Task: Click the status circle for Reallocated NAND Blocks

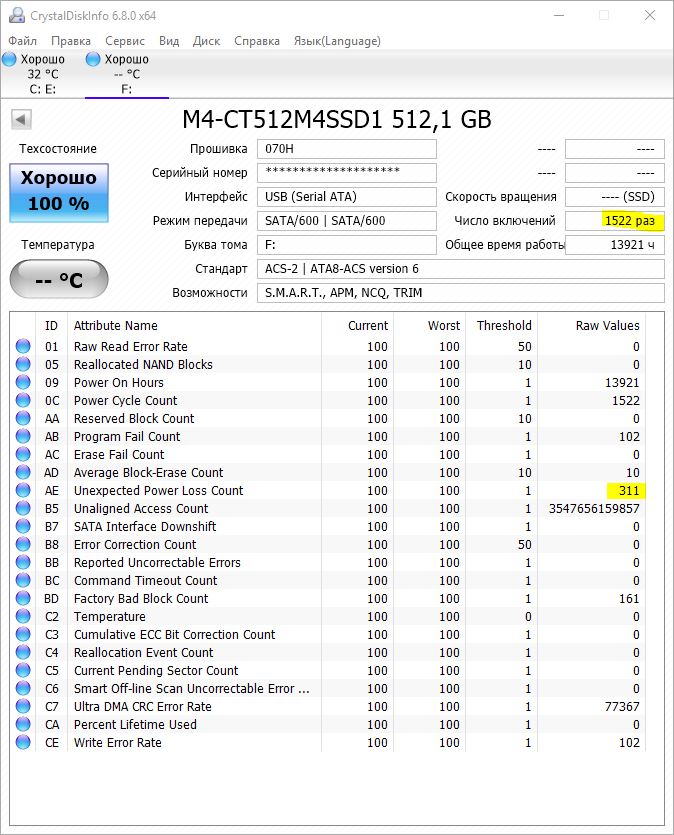Action: tap(23, 364)
